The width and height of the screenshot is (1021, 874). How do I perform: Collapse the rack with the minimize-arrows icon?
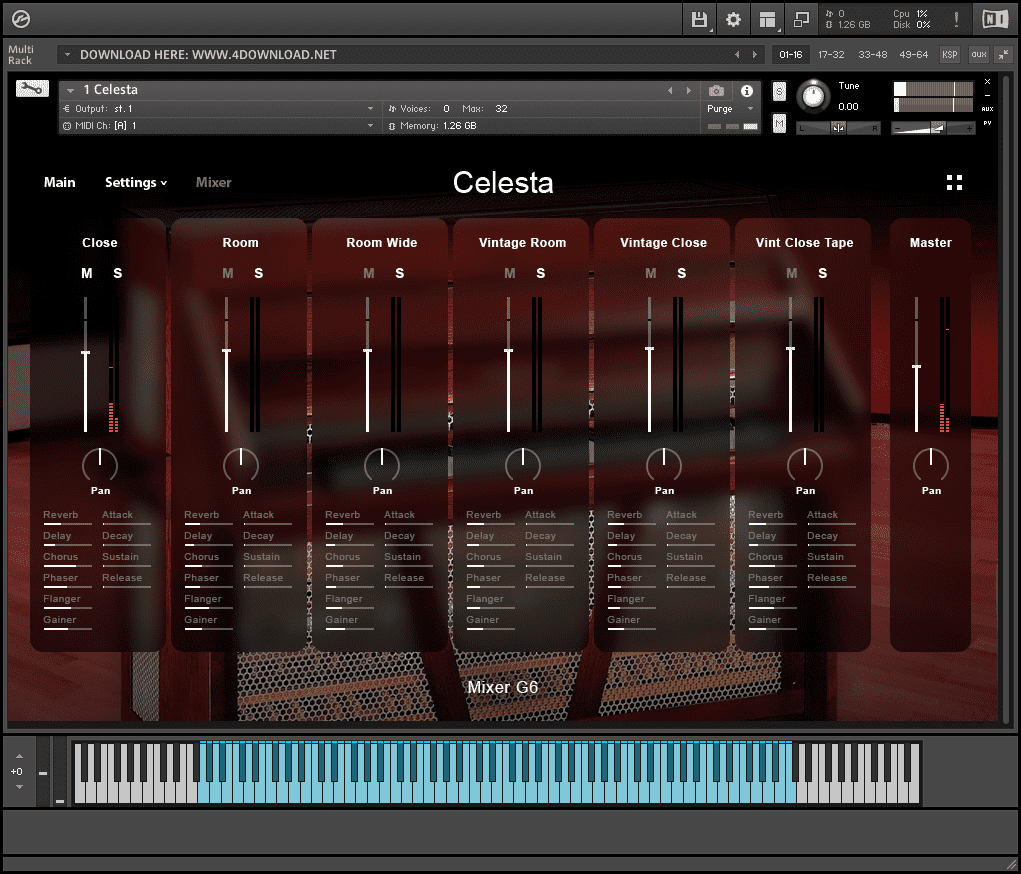[1003, 55]
